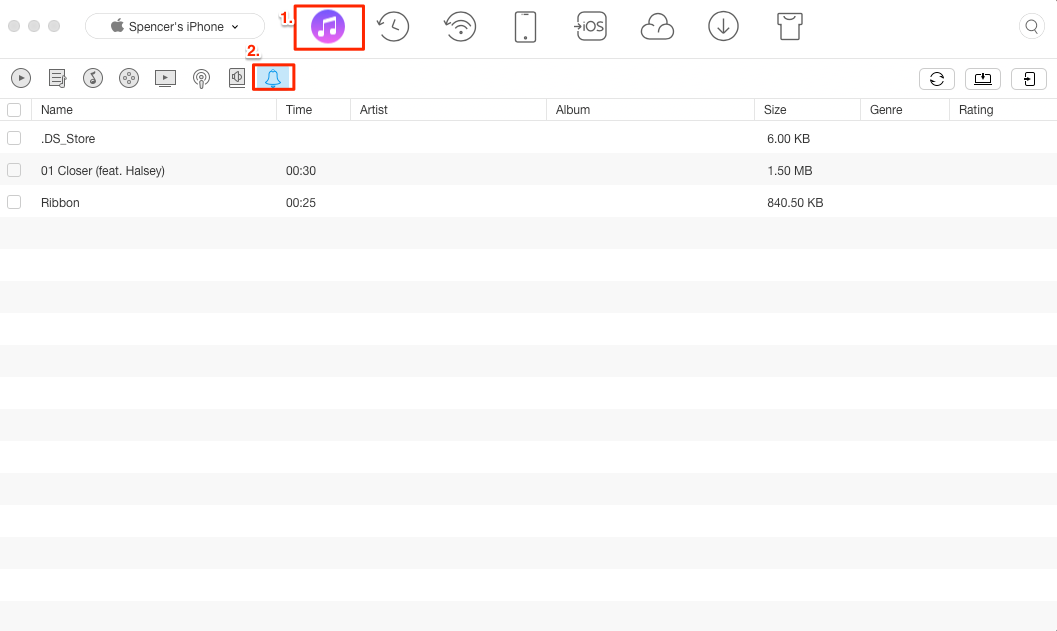Click the red close window button
Screen dimensions: 1057x631
tap(14, 26)
